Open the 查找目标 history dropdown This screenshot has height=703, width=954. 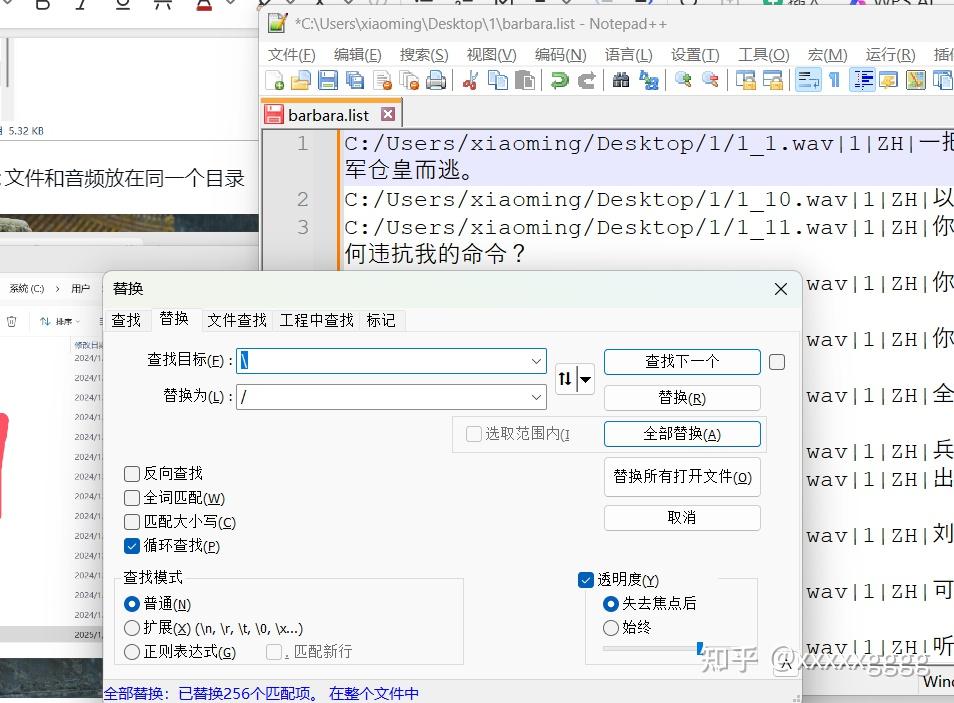538,361
